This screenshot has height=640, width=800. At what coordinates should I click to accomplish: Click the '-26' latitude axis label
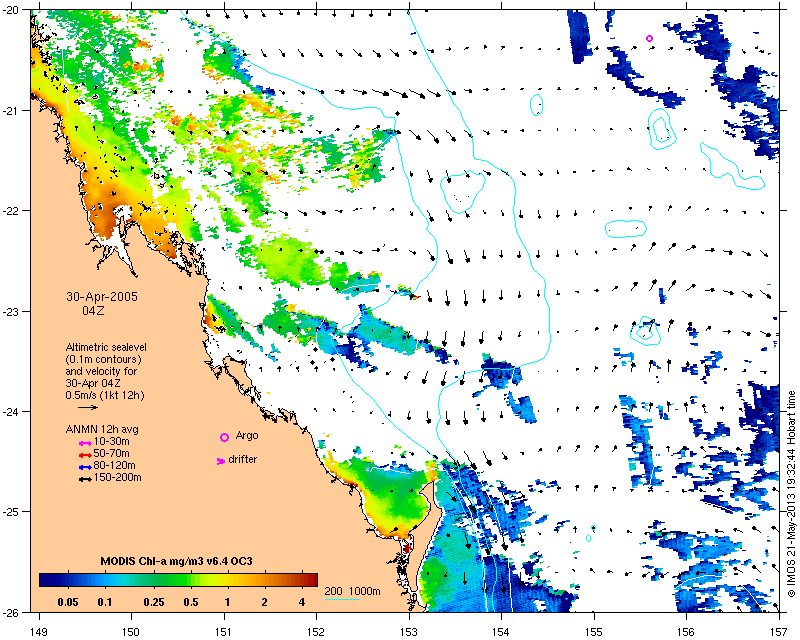coord(12,612)
